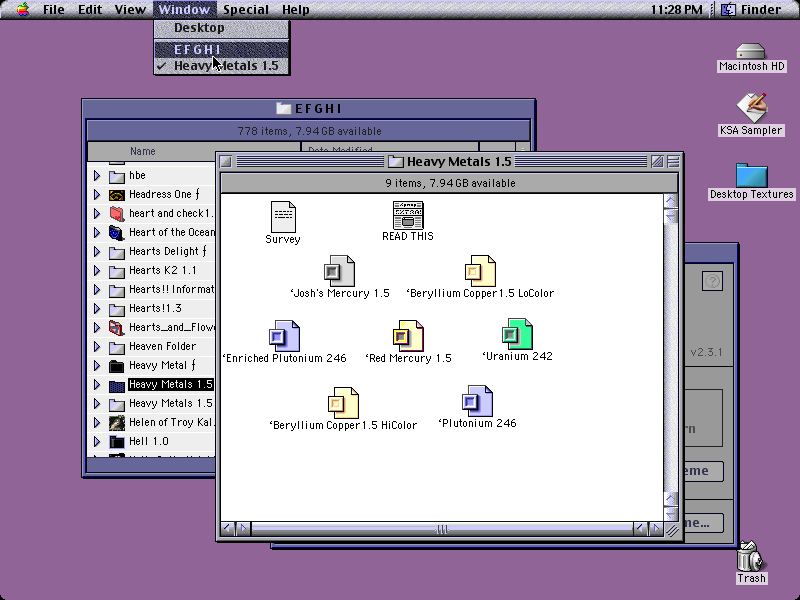Screen dimensions: 800x600
Task: Click the hbe folder icon
Action: (117, 176)
